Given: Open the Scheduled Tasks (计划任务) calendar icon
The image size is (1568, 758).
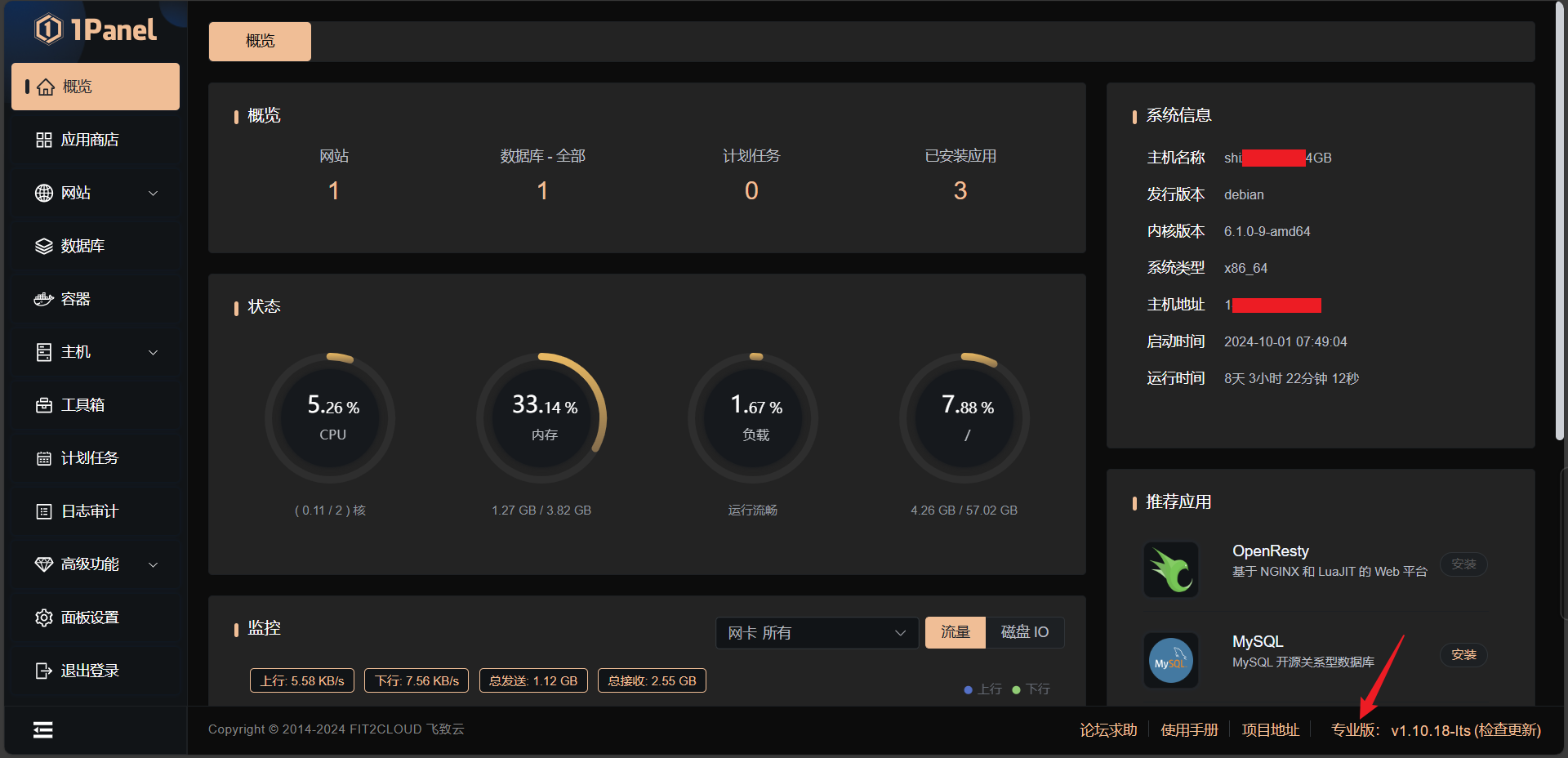Looking at the screenshot, I should (x=44, y=458).
